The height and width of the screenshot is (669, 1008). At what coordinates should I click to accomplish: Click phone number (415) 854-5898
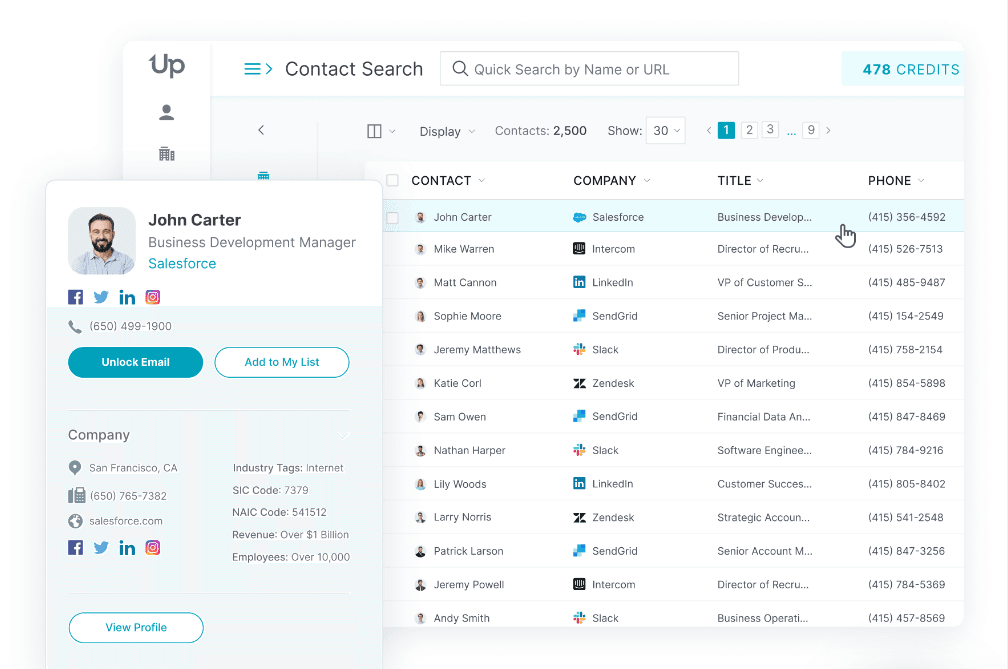[x=906, y=383]
